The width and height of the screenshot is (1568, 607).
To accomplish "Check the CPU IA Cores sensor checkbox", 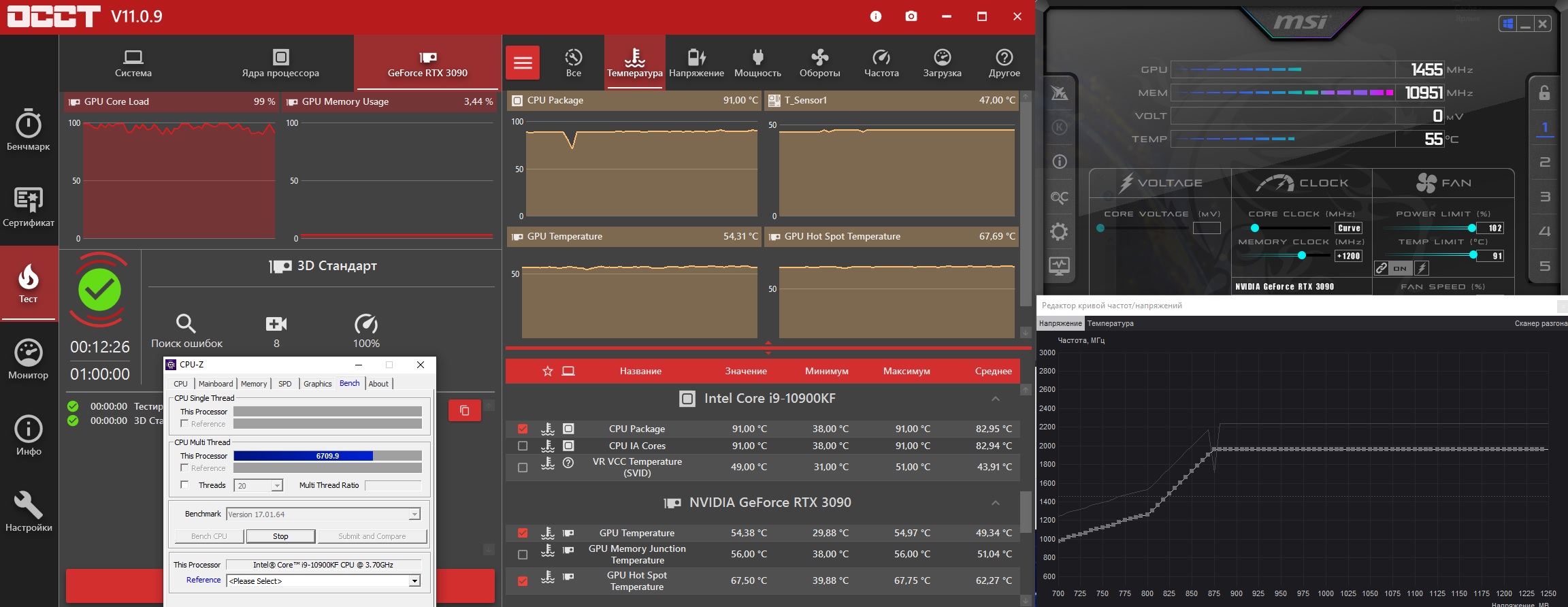I will click(x=523, y=446).
